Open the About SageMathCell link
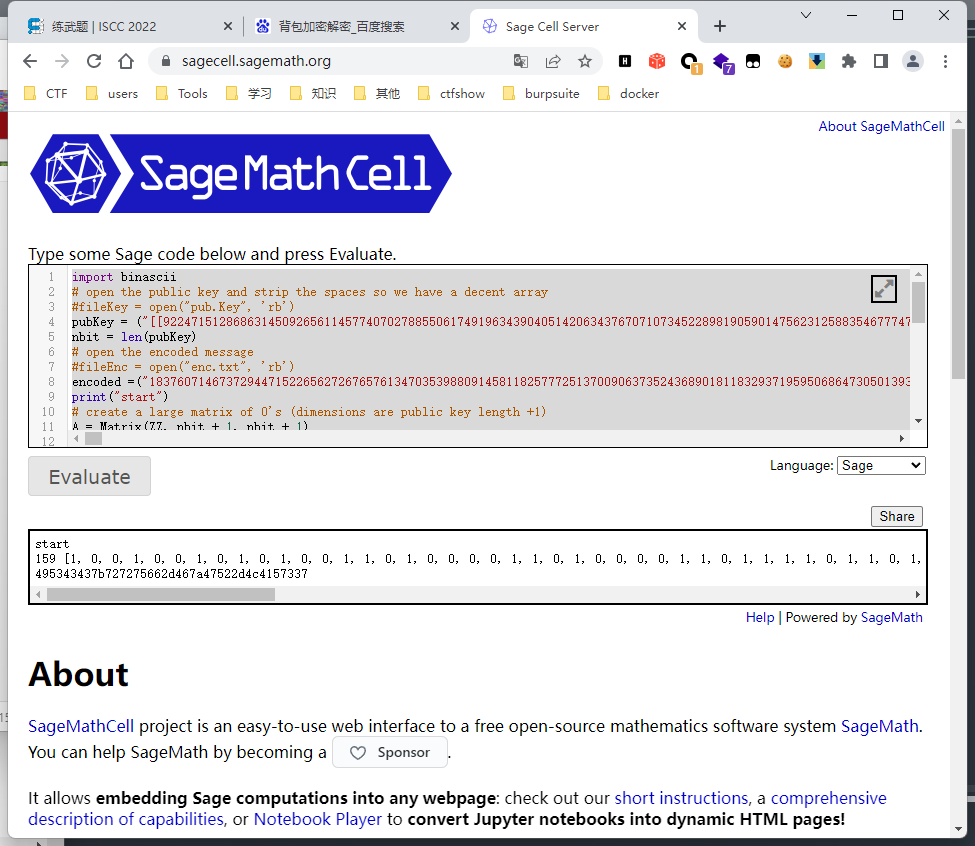 pyautogui.click(x=881, y=126)
